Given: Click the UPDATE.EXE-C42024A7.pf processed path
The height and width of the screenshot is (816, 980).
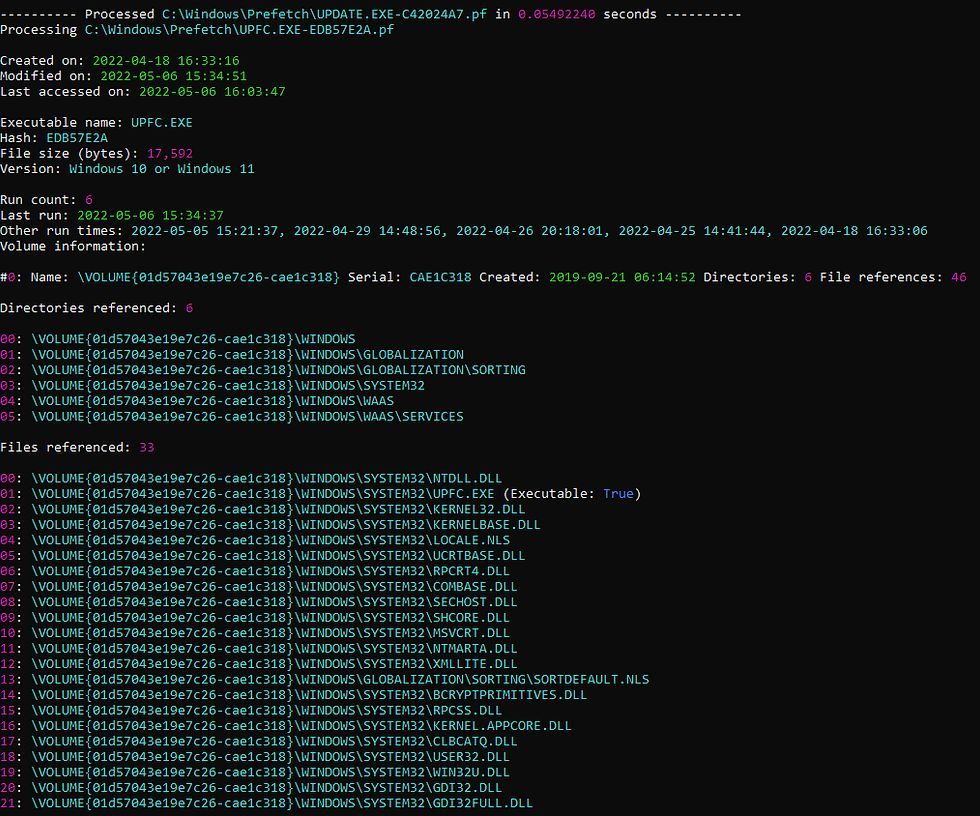Looking at the screenshot, I should point(324,14).
